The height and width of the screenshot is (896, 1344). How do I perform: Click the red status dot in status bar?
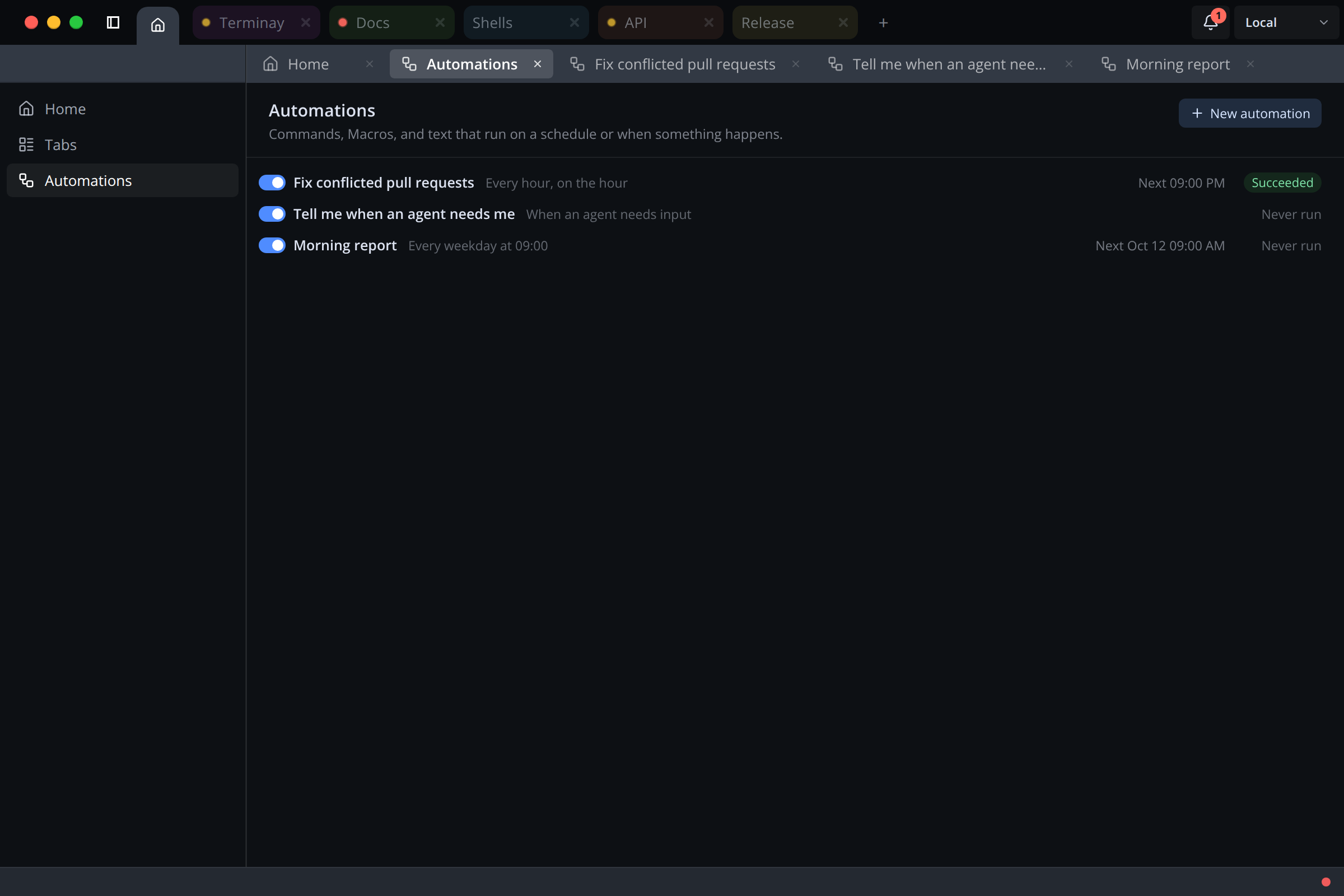[x=1326, y=881]
